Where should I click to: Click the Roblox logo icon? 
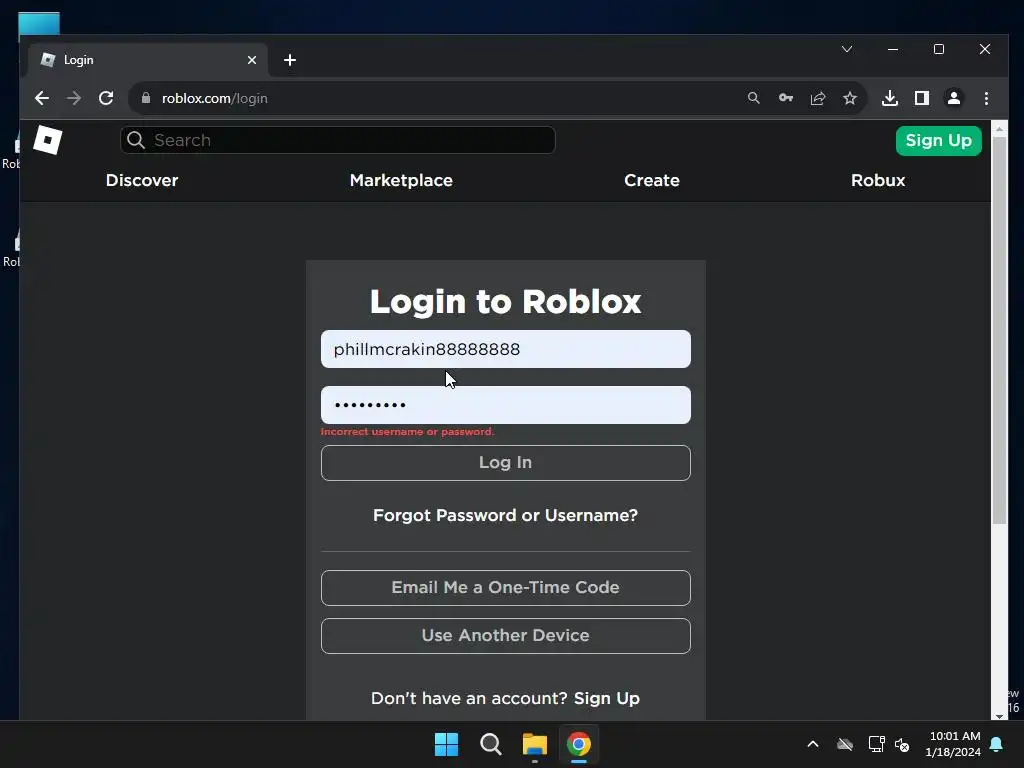click(48, 140)
